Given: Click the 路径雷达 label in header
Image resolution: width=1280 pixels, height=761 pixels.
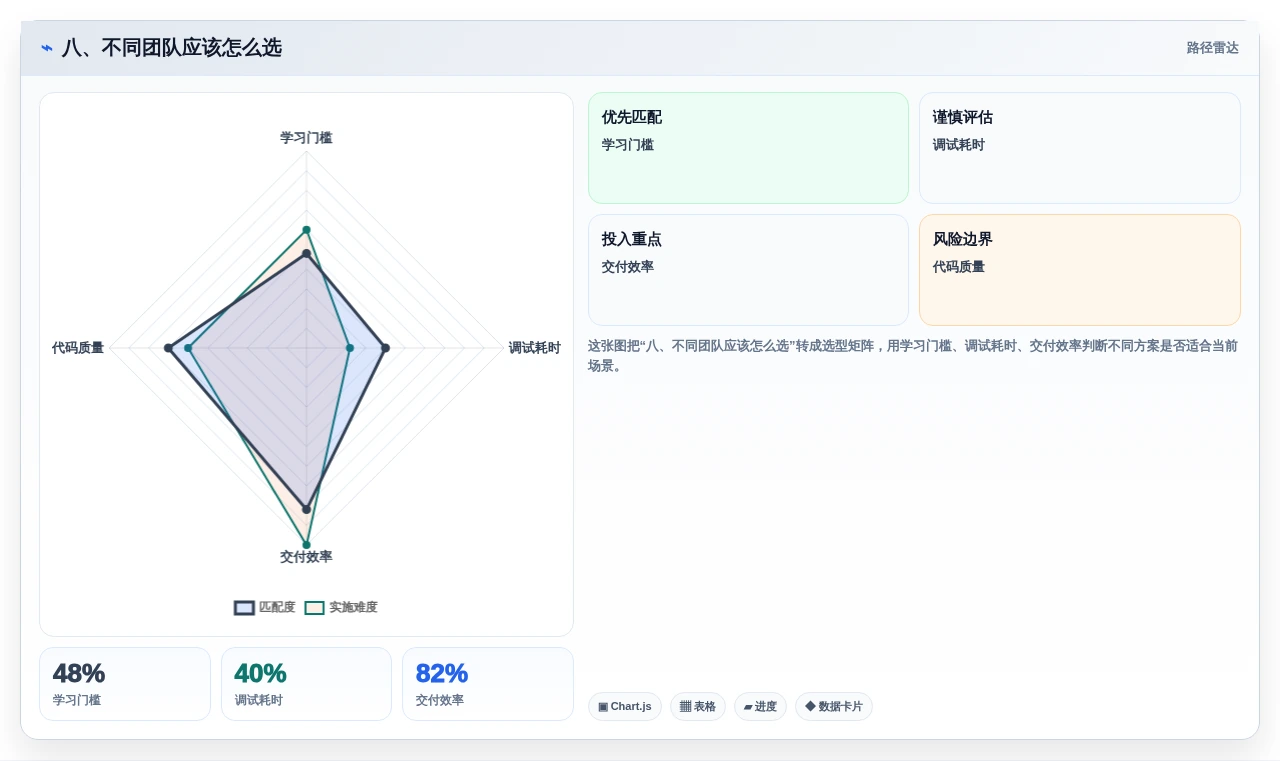Looking at the screenshot, I should tap(1212, 48).
